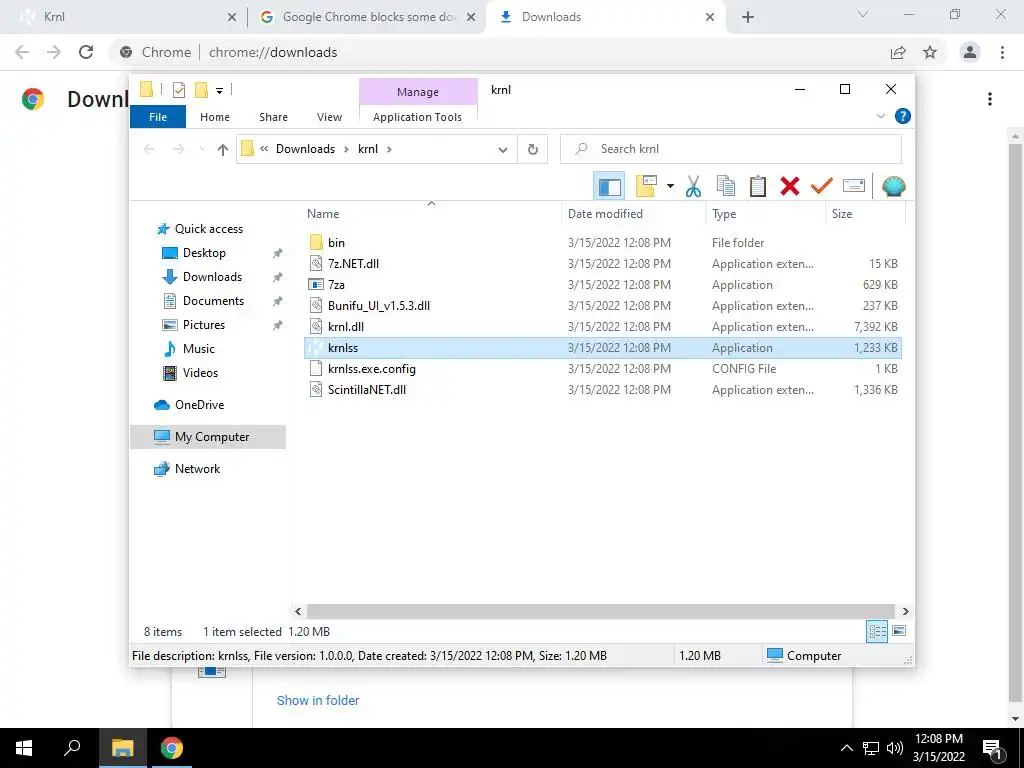Click the blue Help question mark icon
Screen dimensions: 1024x768
pyautogui.click(x=903, y=116)
